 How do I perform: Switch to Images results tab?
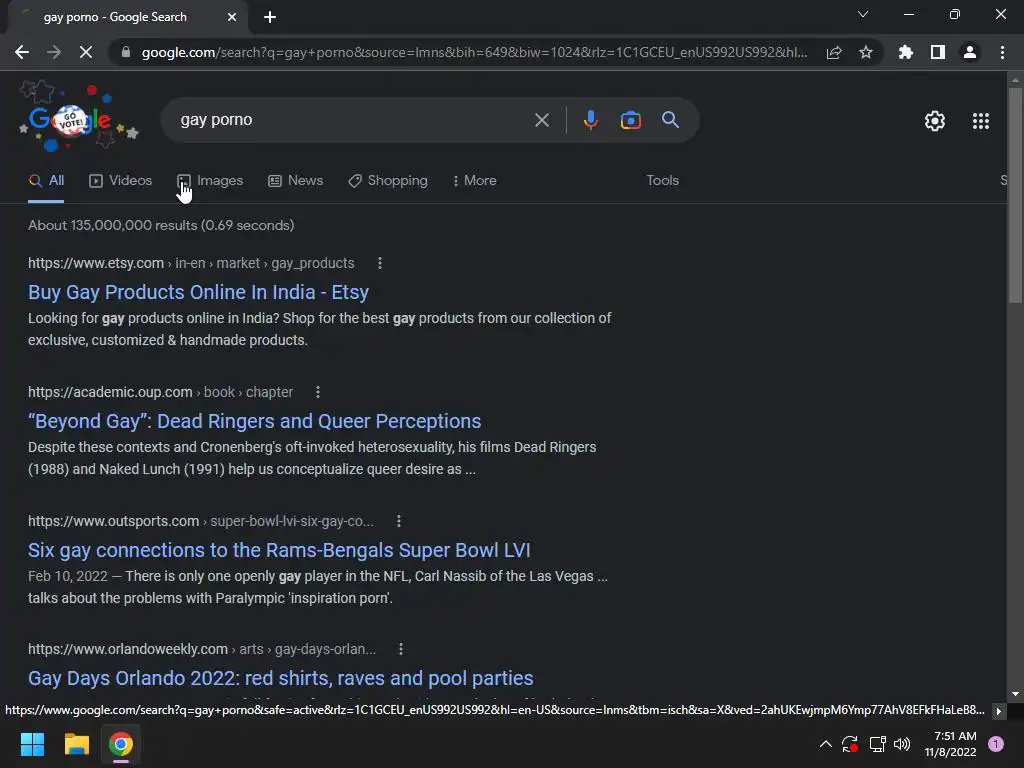(210, 181)
